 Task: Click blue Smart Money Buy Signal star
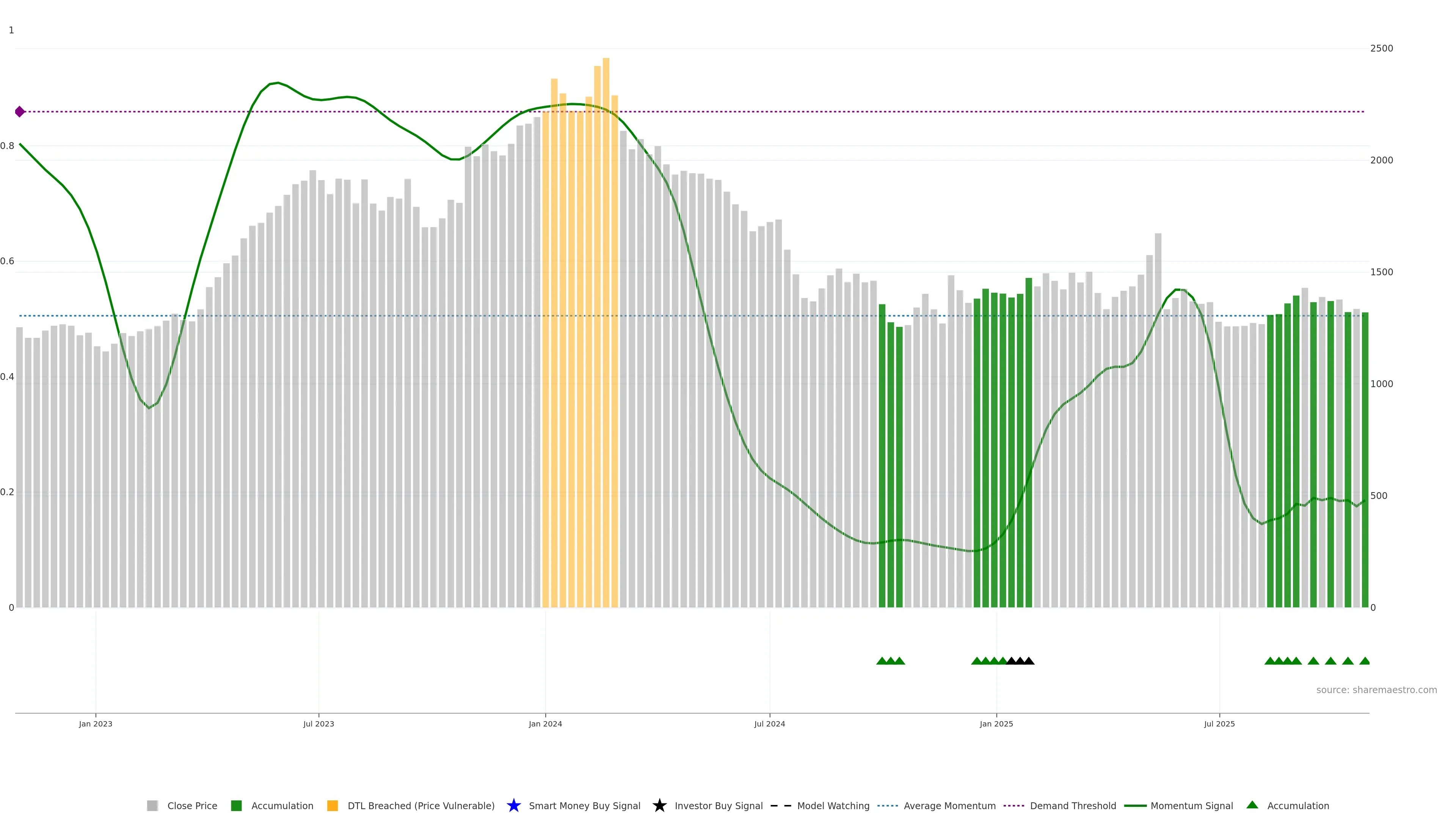(513, 805)
